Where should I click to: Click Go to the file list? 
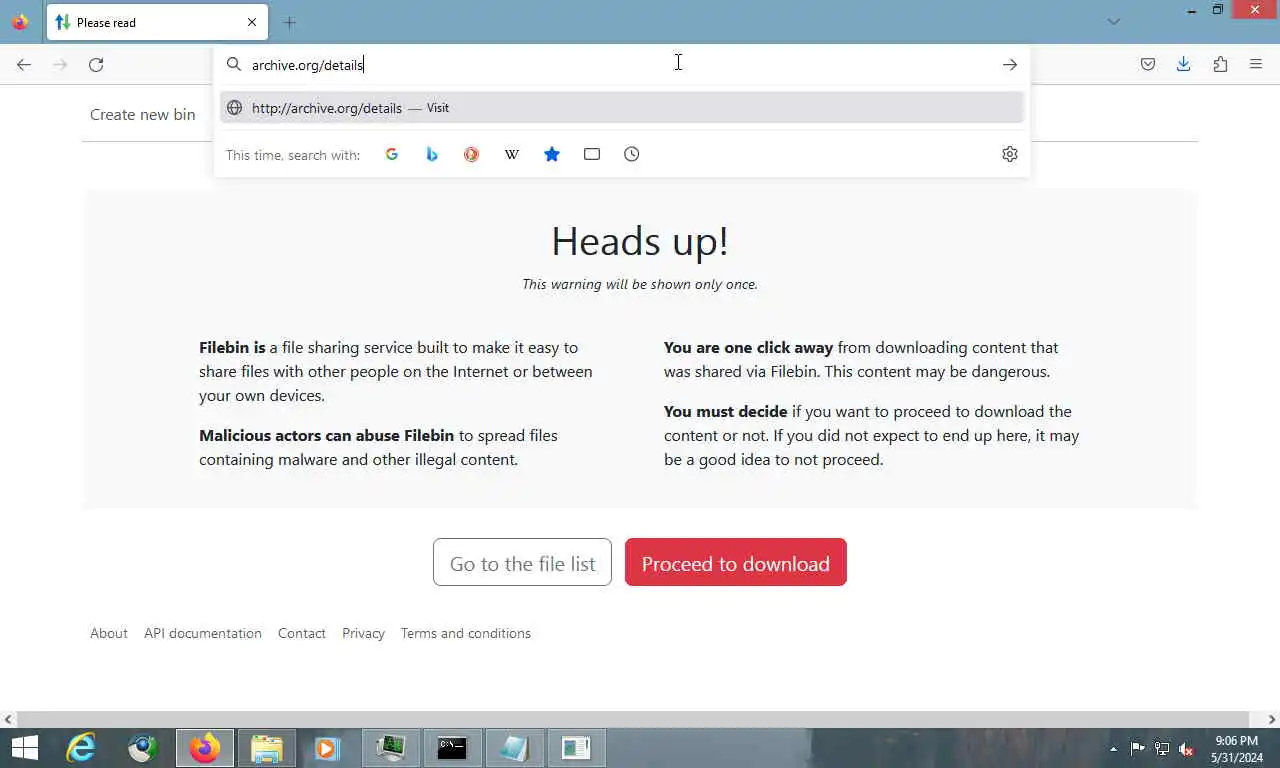click(522, 562)
